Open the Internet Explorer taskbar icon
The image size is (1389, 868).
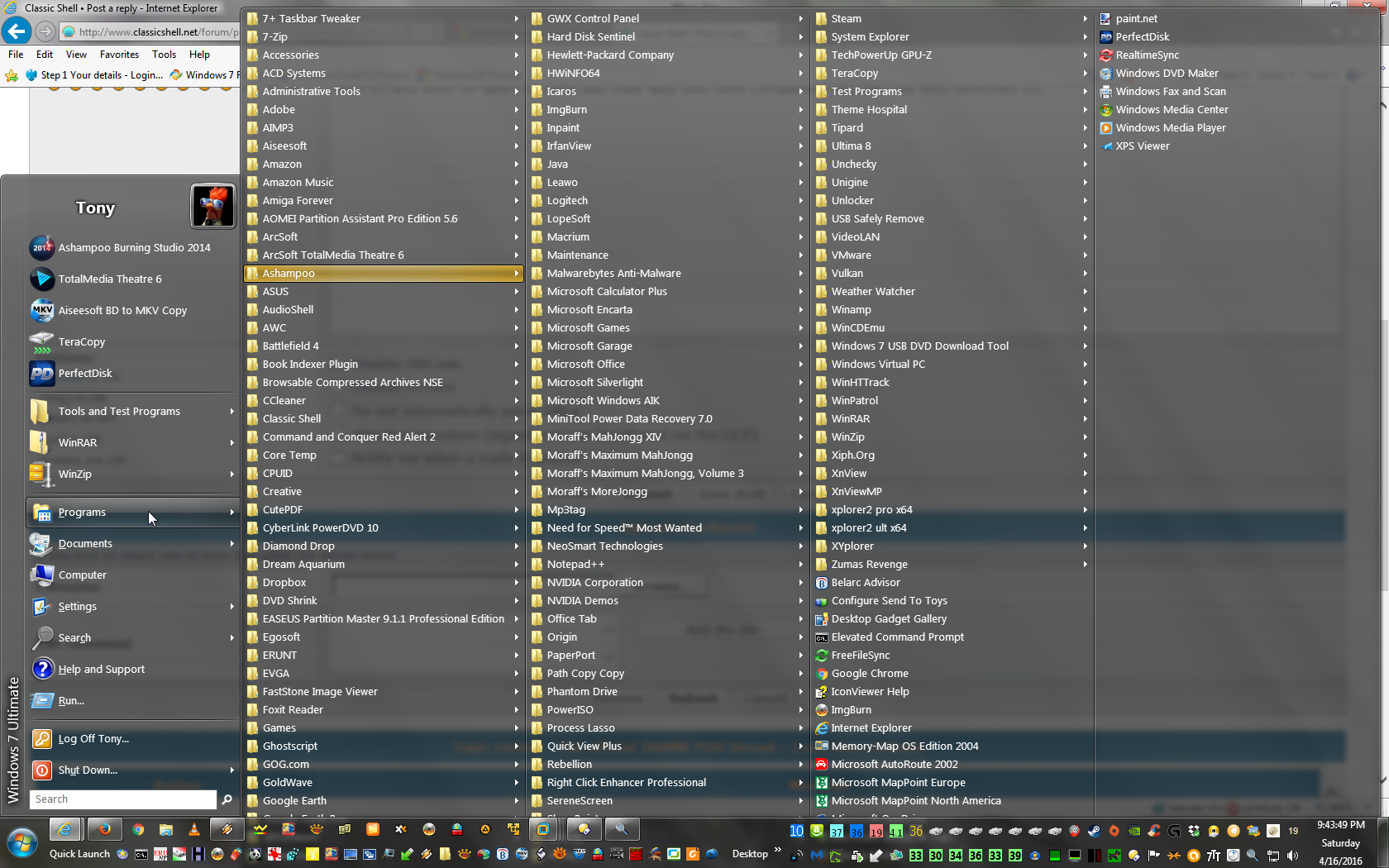(x=65, y=829)
